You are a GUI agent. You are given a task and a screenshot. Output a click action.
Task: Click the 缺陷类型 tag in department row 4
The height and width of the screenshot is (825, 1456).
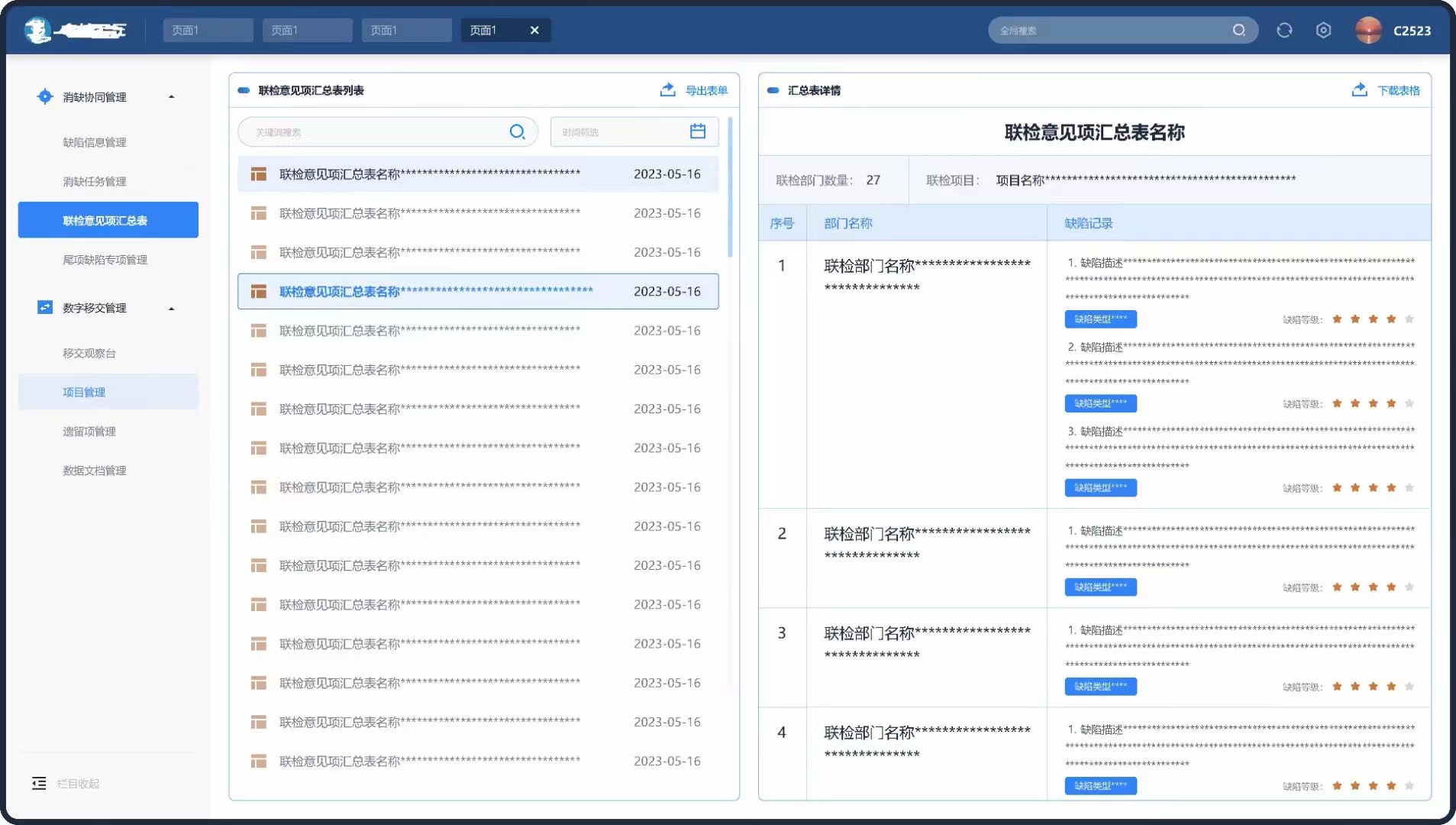[x=1100, y=785]
